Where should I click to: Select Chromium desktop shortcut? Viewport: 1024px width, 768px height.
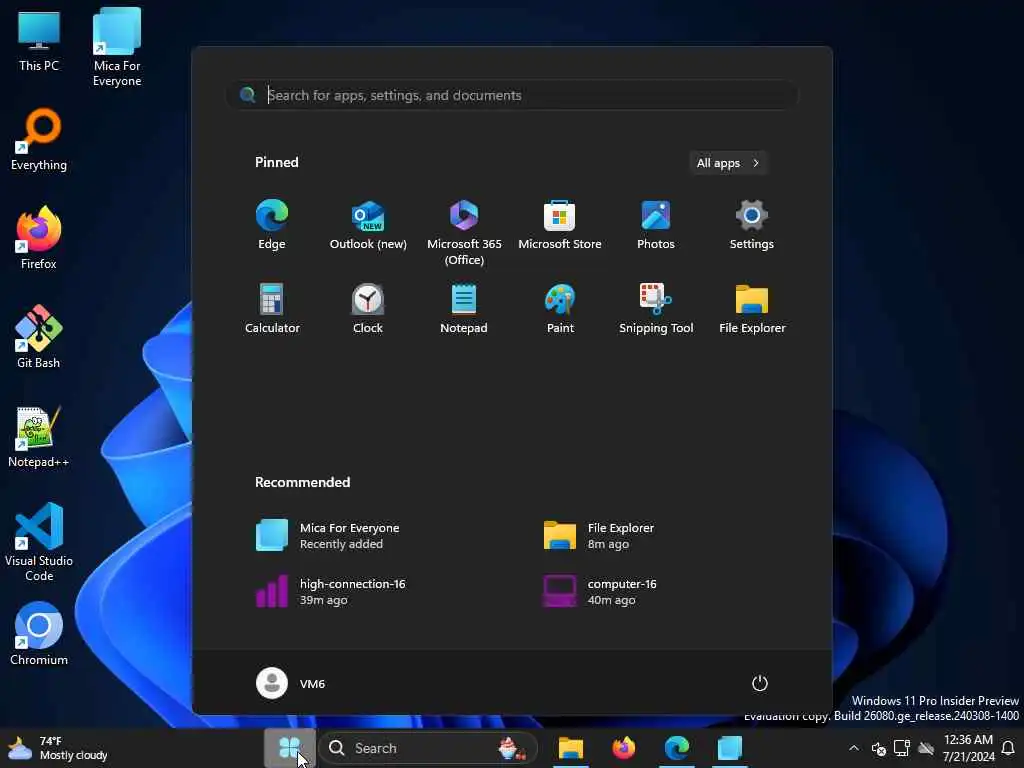pos(39,633)
